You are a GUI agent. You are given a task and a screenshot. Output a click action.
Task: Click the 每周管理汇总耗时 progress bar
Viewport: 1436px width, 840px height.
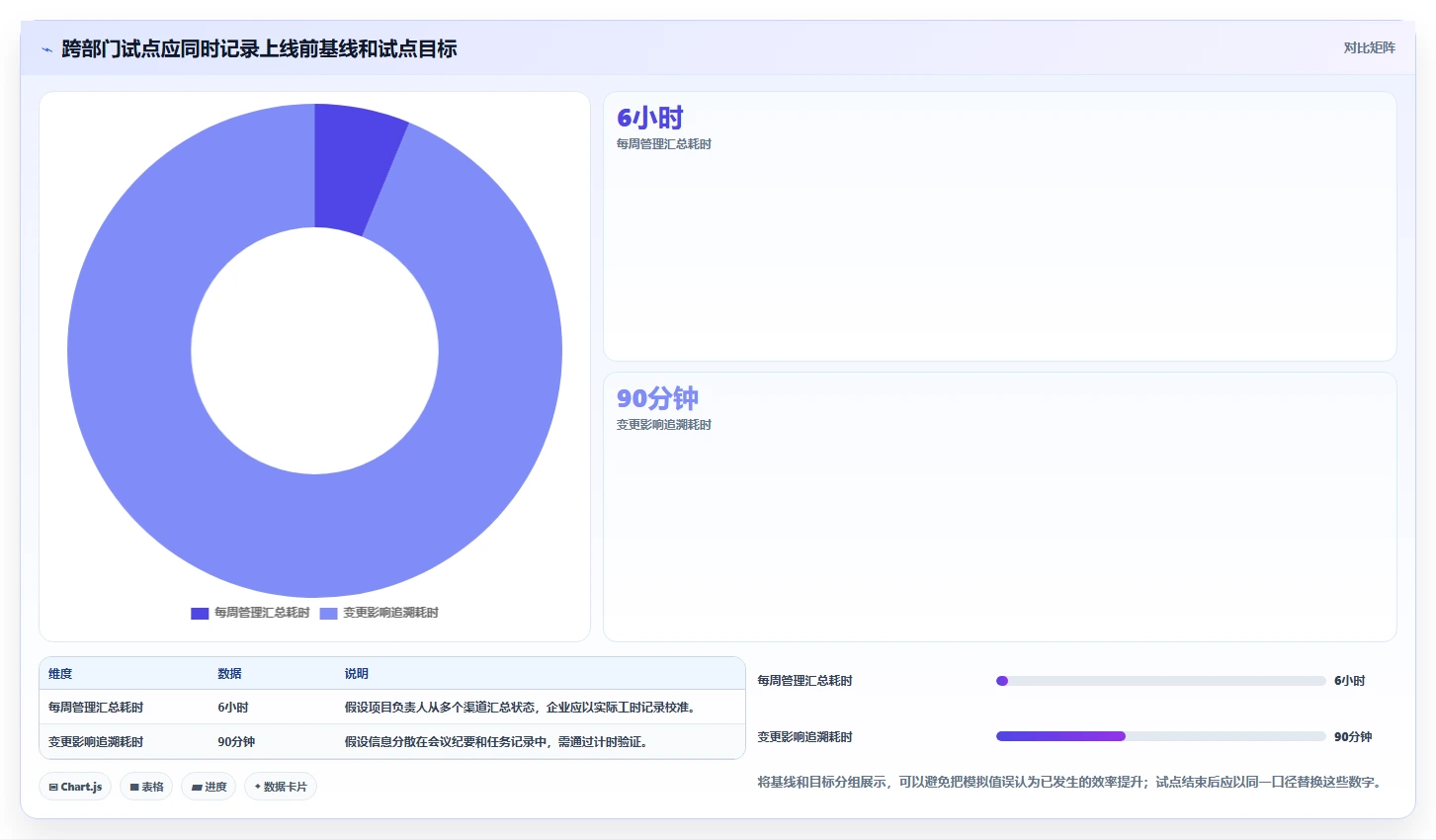coord(1160,681)
